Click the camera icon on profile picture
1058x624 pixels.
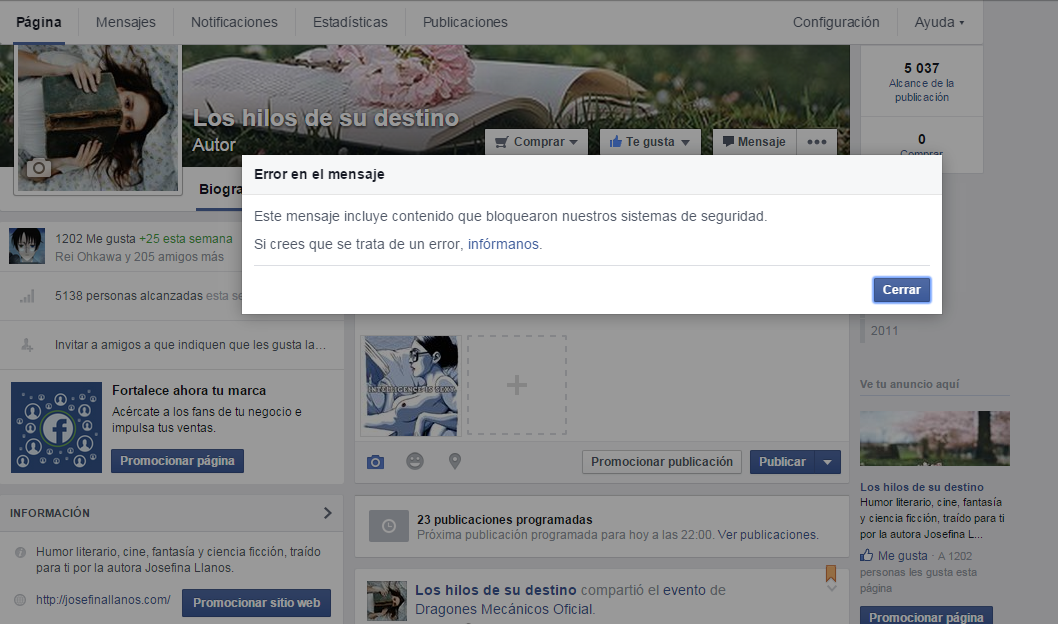coord(39,168)
